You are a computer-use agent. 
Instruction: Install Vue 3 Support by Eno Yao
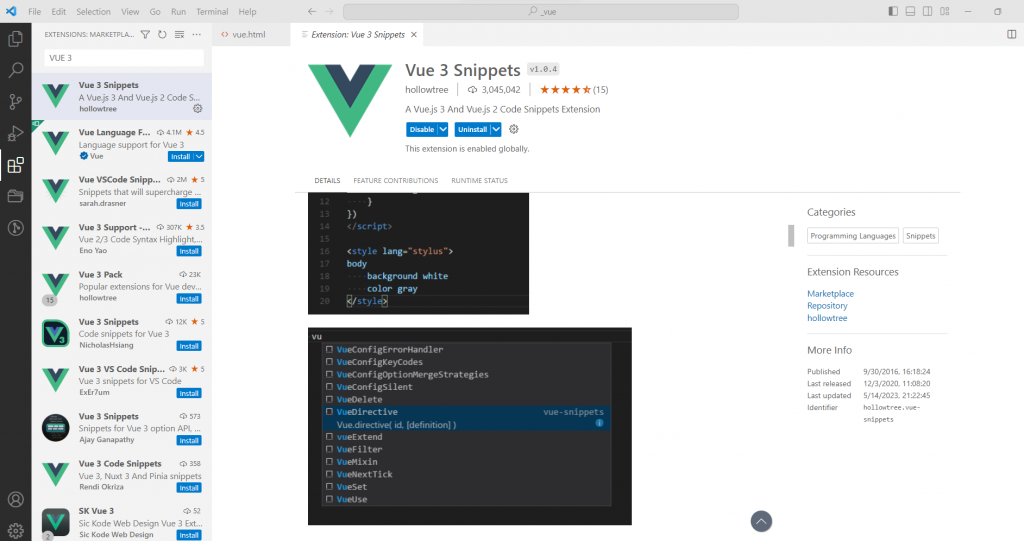pyautogui.click(x=189, y=252)
